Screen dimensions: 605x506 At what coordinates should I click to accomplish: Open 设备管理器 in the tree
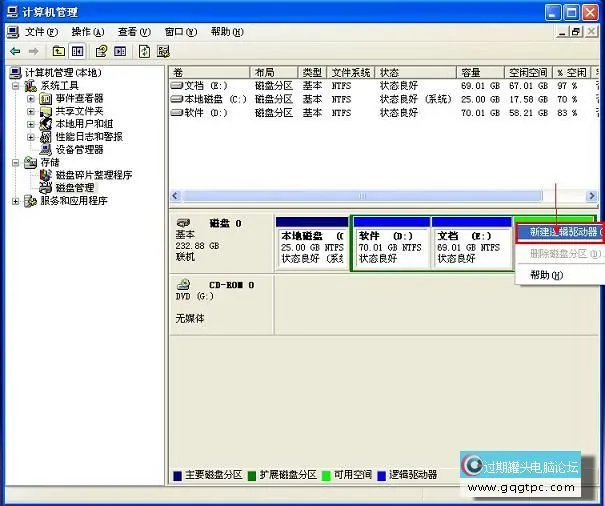(79, 149)
